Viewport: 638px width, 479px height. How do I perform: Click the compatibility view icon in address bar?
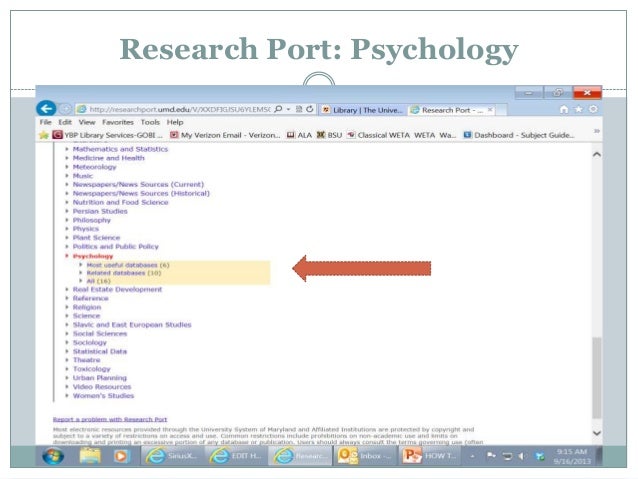tap(299, 109)
